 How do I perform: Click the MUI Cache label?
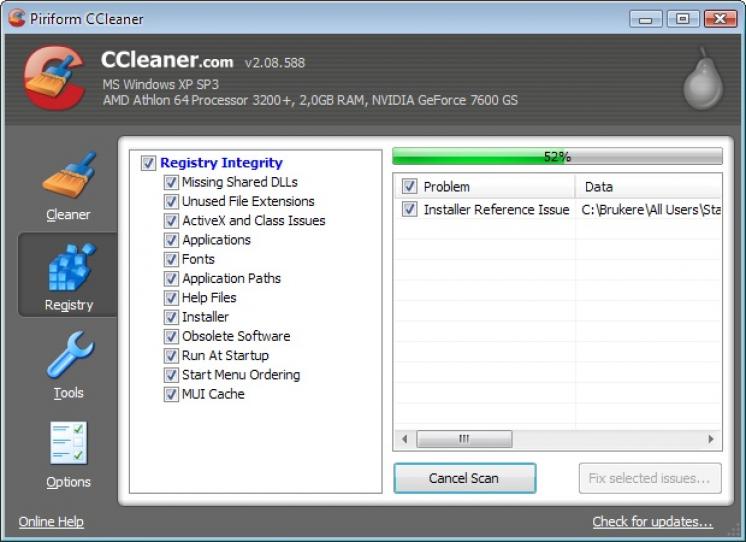point(213,394)
